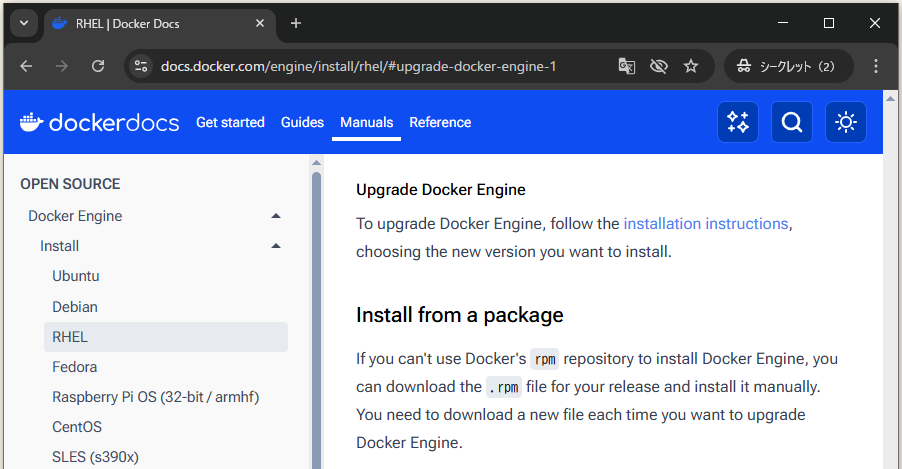Click the search magnifier icon
Image resolution: width=902 pixels, height=469 pixels.
pos(792,123)
